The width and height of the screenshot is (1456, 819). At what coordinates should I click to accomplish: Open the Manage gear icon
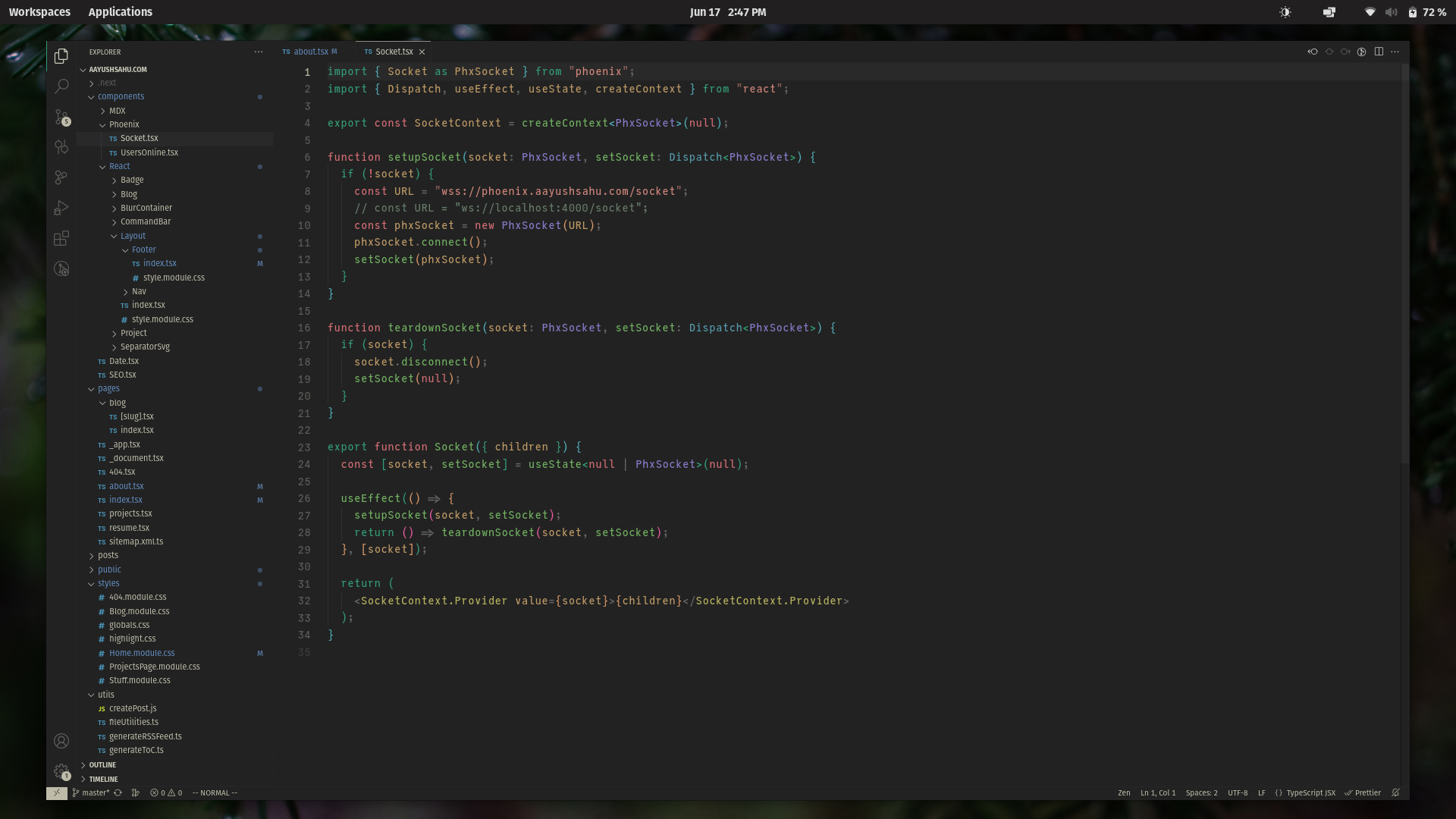(61, 771)
